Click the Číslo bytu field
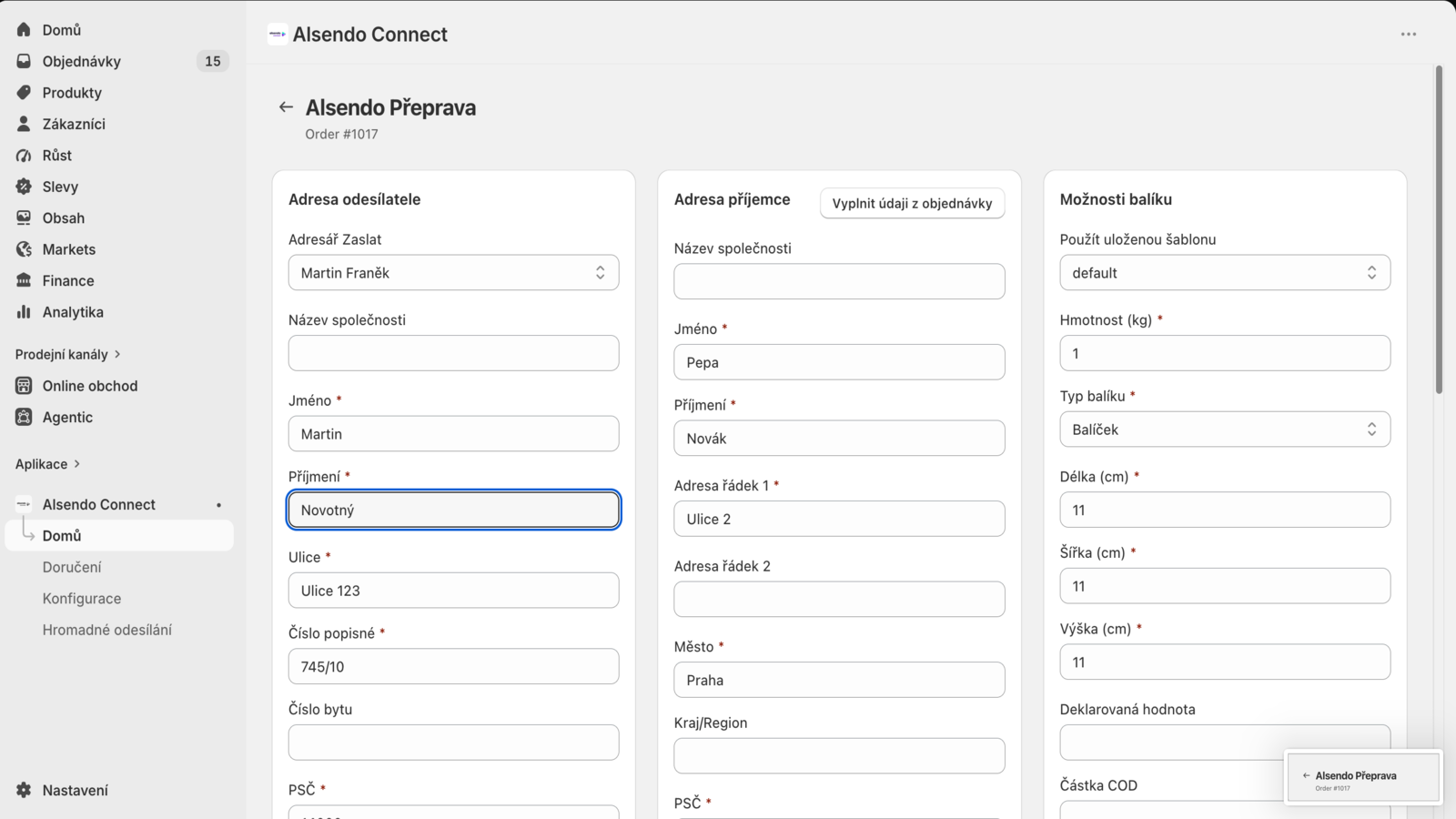 tap(453, 743)
